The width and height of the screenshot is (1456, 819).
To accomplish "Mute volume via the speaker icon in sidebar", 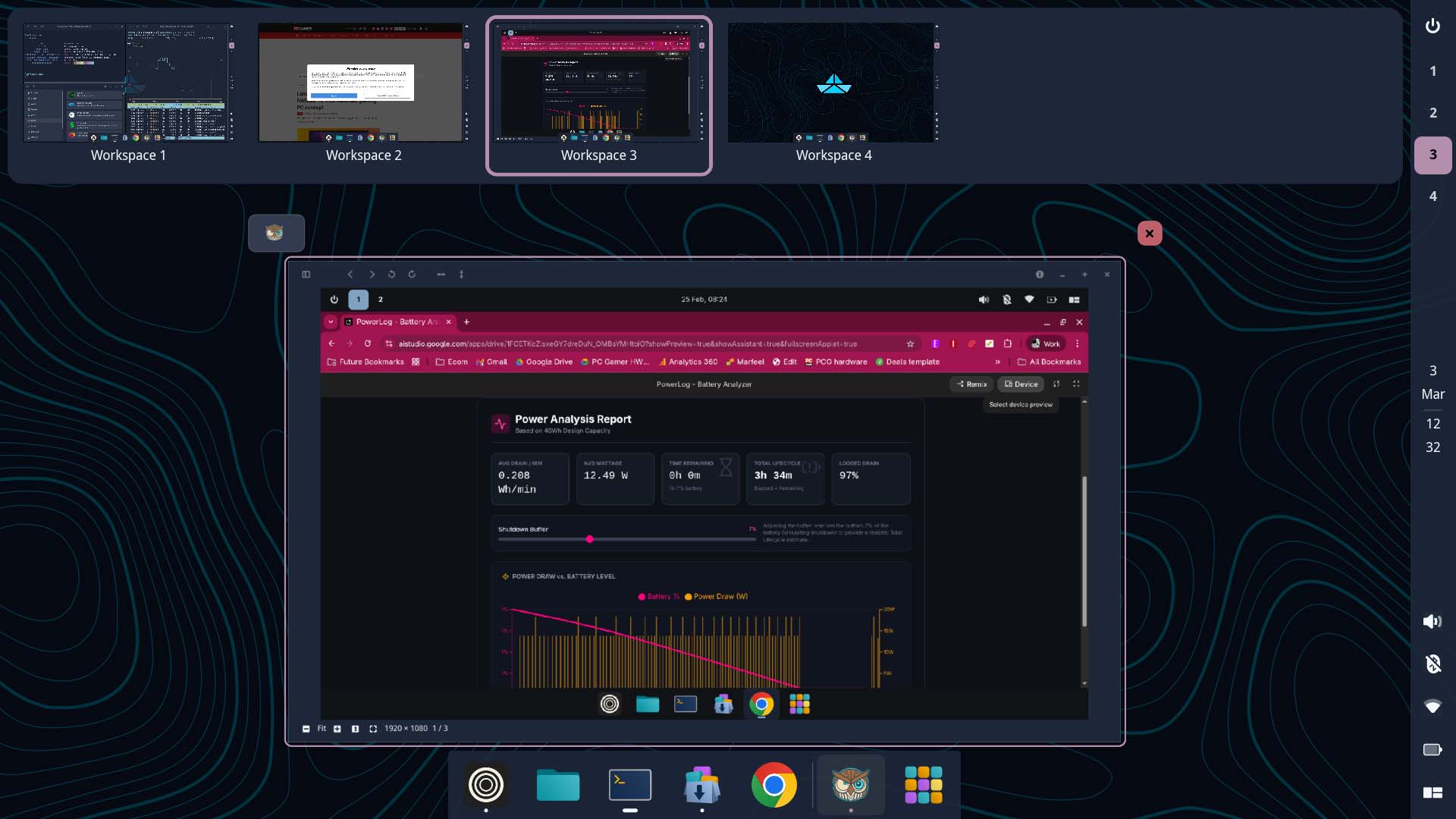I will (1432, 621).
